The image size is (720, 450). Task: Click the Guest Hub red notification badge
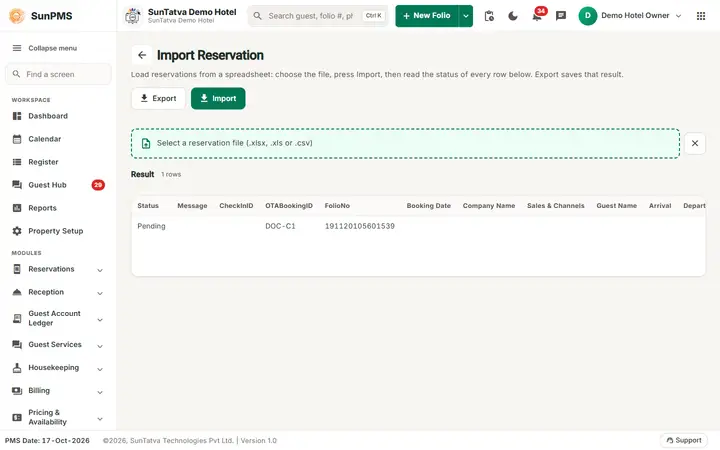98,185
